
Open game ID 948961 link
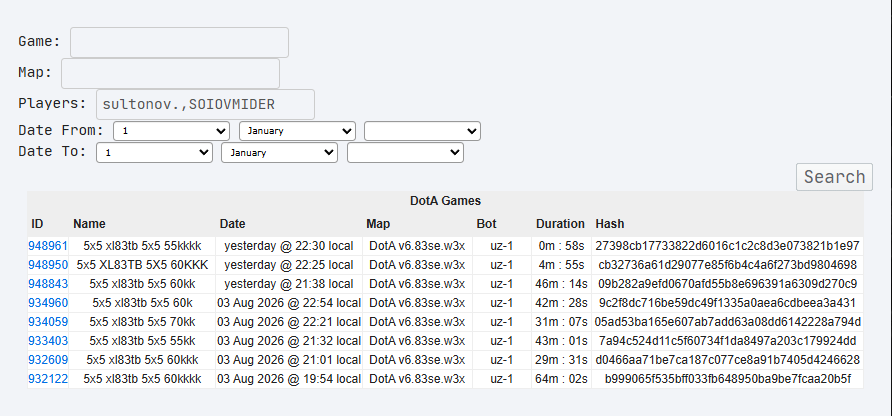48,246
